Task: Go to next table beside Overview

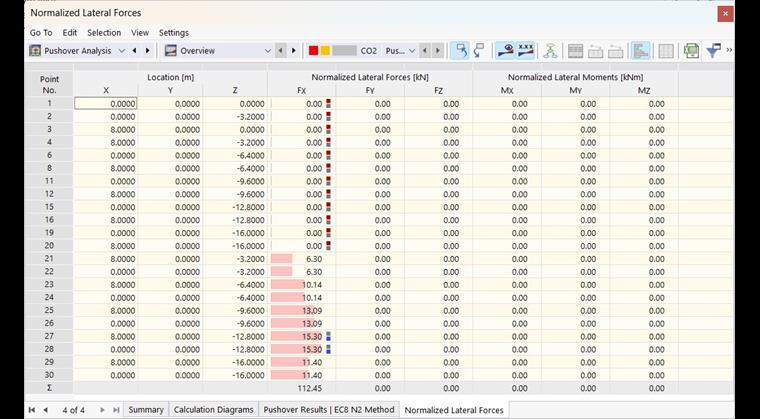Action: click(x=293, y=50)
